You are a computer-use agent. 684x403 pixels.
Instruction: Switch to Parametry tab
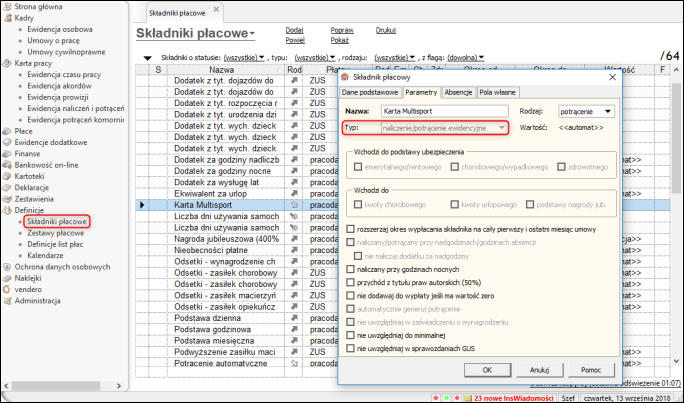421,92
